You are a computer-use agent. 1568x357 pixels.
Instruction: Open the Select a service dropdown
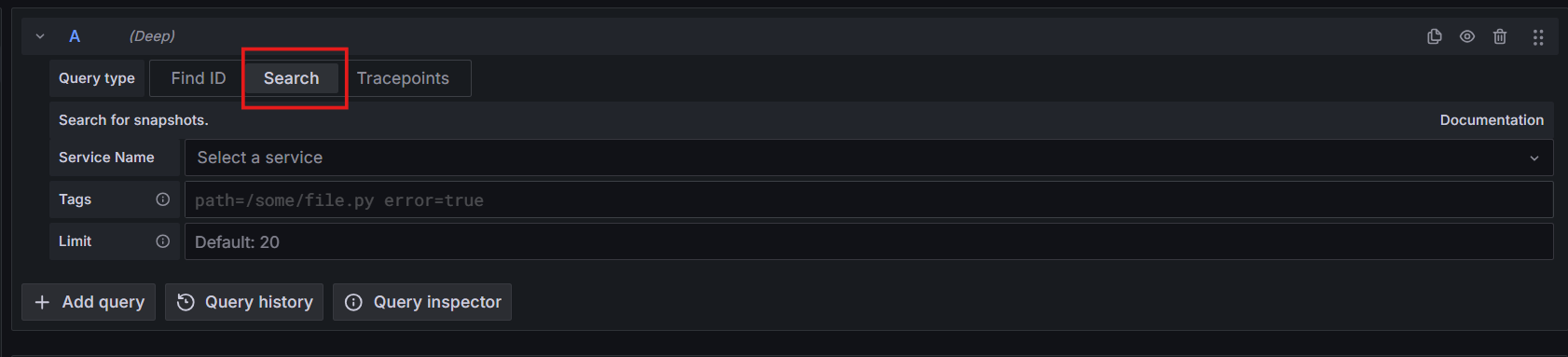click(869, 158)
